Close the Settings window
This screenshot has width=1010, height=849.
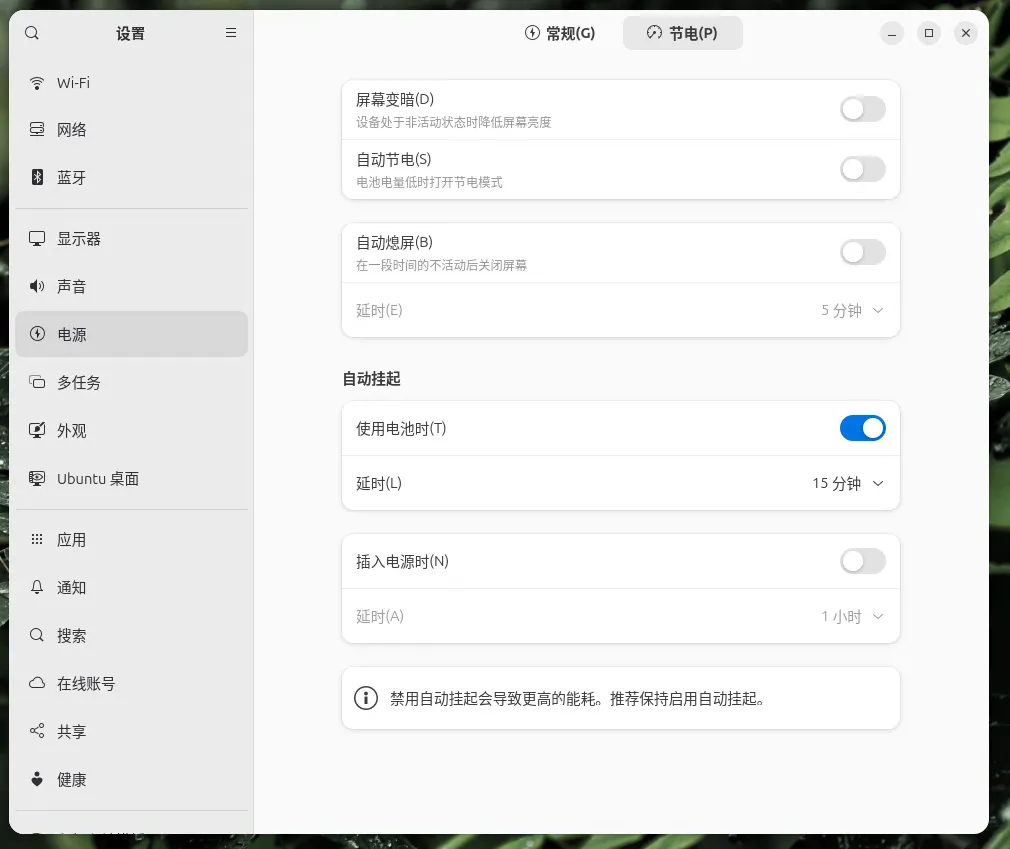pos(966,33)
